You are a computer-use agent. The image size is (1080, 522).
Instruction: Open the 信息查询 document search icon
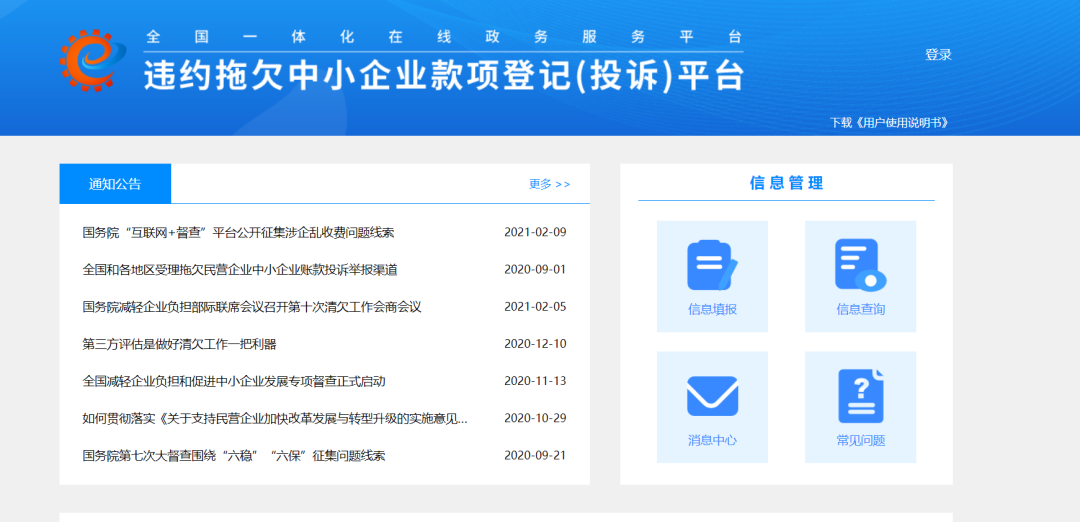tap(860, 264)
